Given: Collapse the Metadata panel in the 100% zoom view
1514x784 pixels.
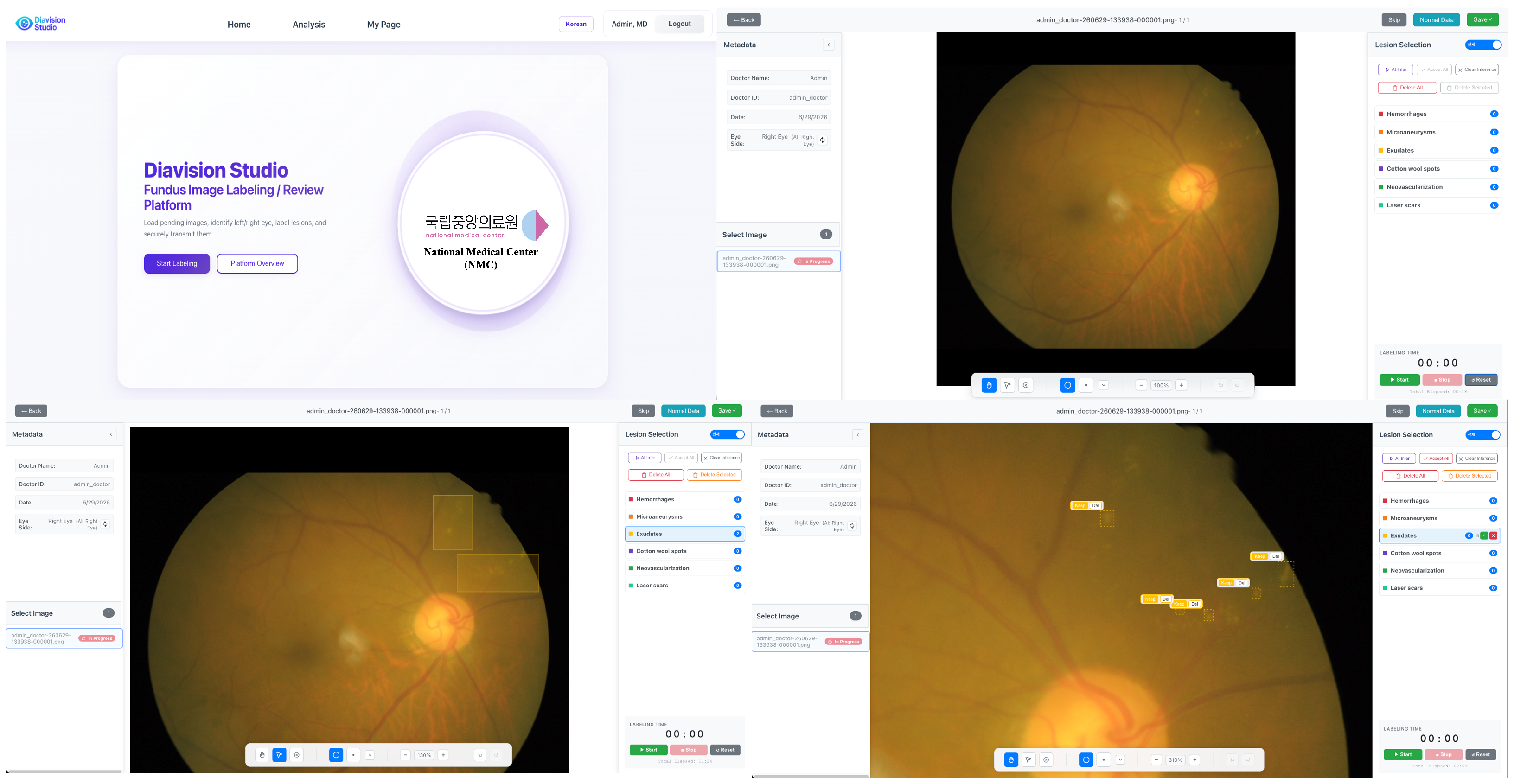Looking at the screenshot, I should point(829,45).
